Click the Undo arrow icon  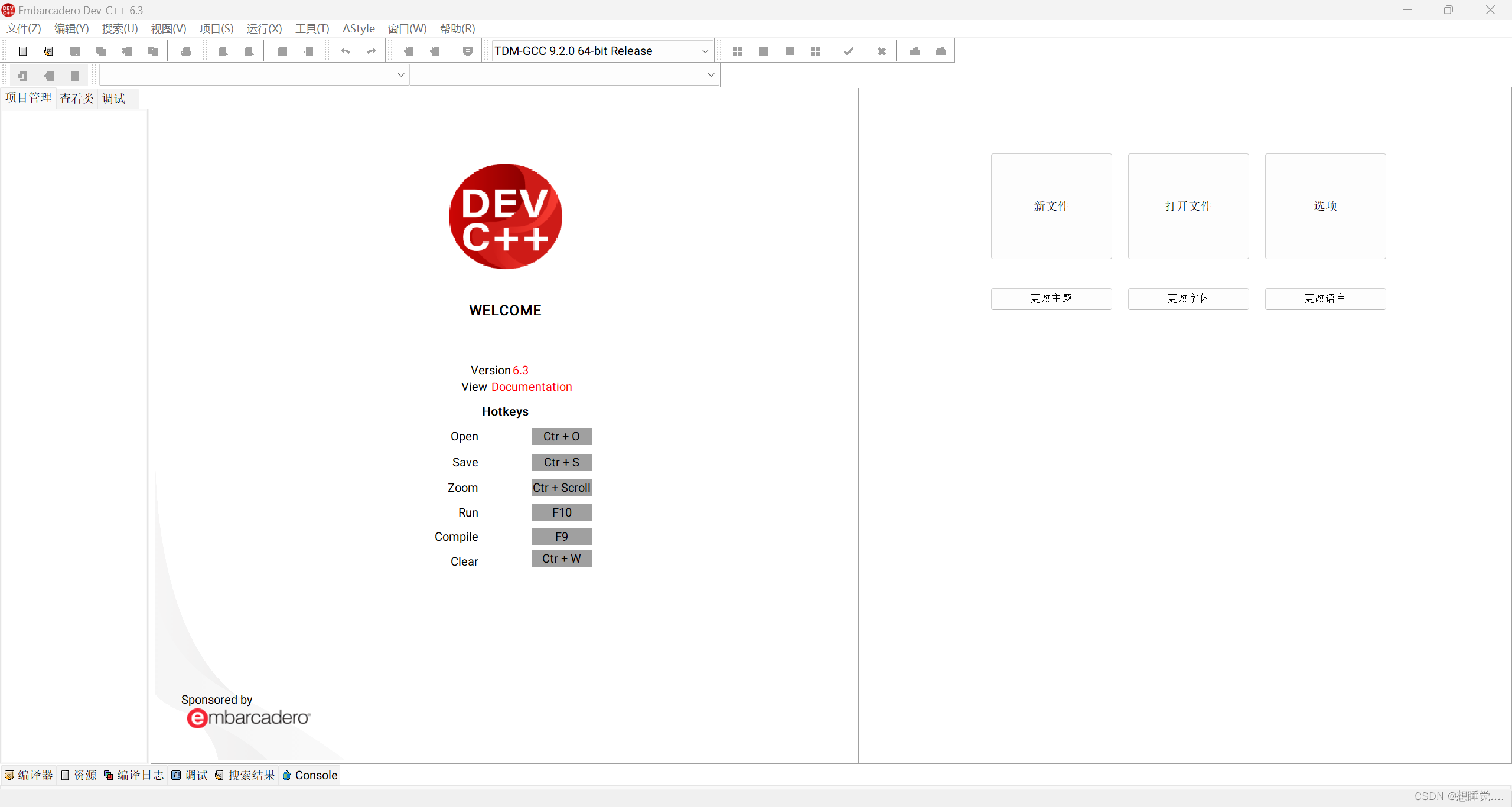coord(346,51)
